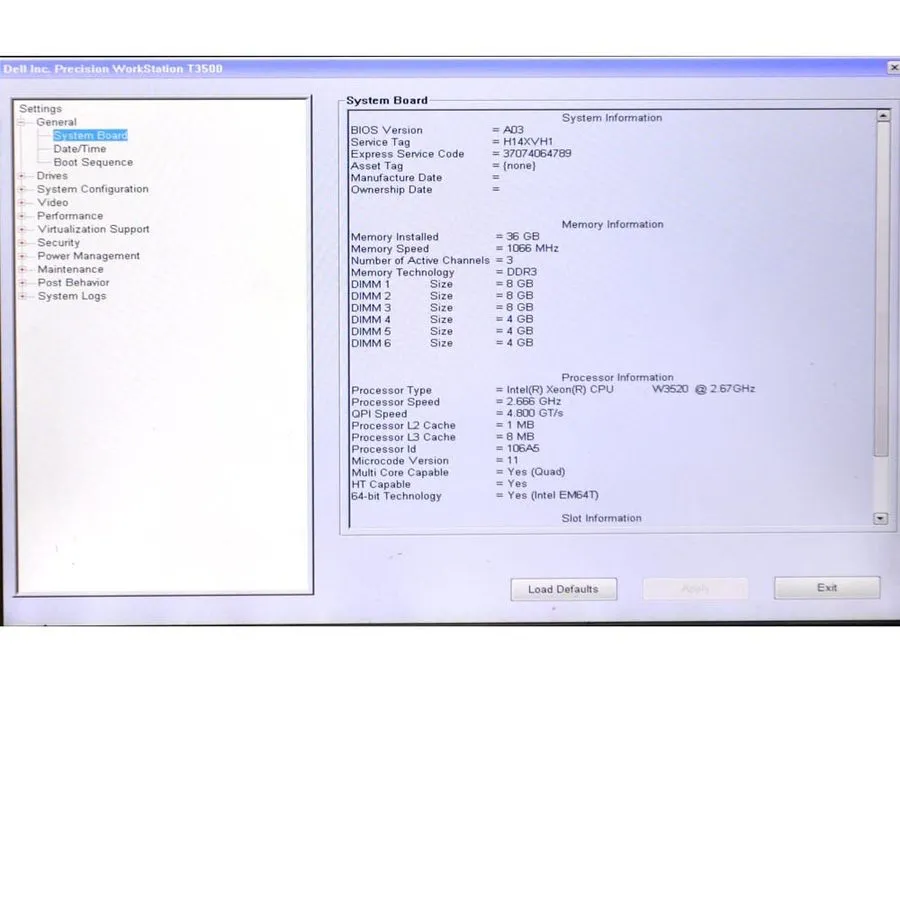Click the DIMM 6 size row

(442, 343)
